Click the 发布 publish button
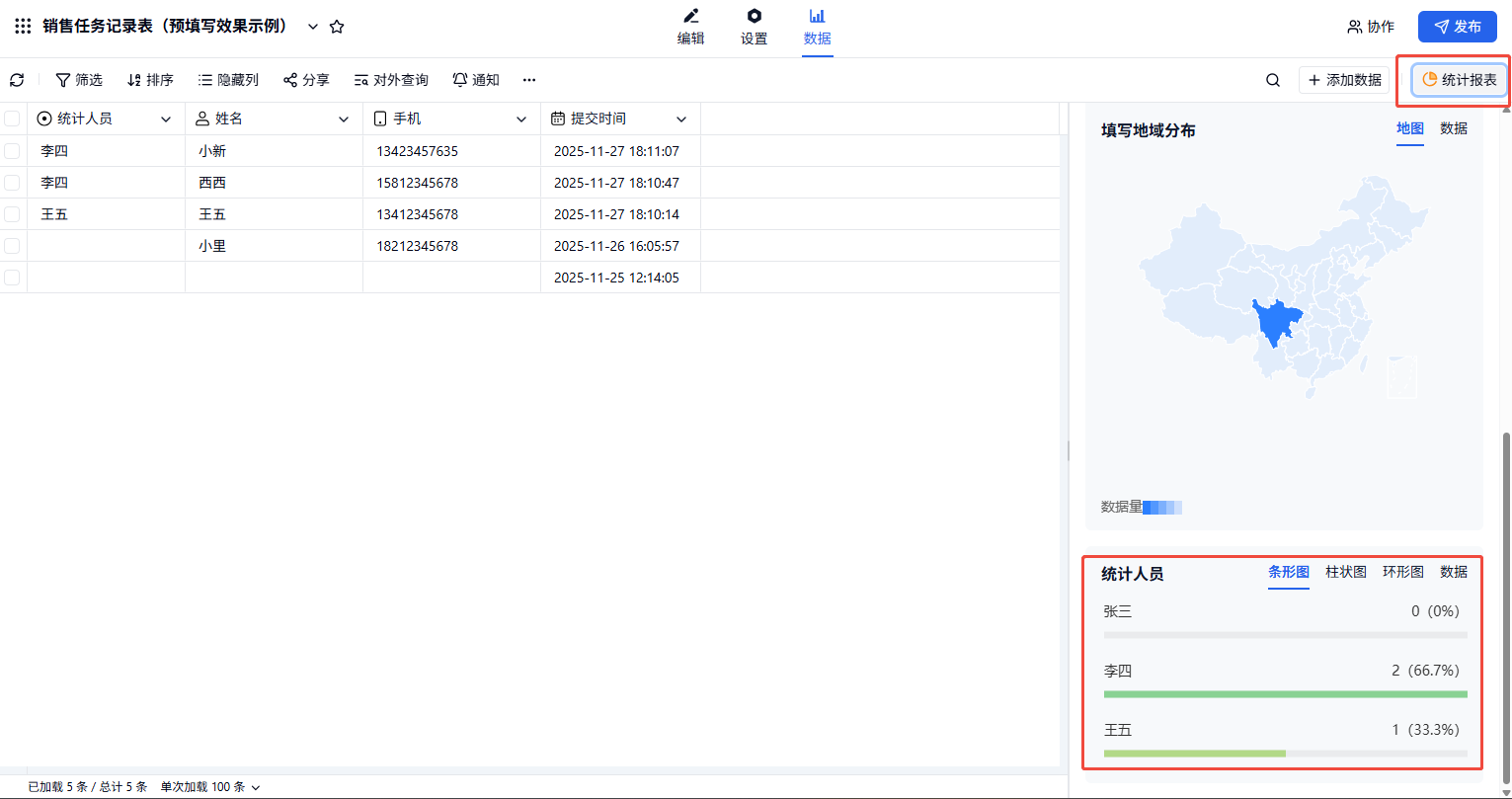This screenshot has height=799, width=1512. click(x=1457, y=27)
